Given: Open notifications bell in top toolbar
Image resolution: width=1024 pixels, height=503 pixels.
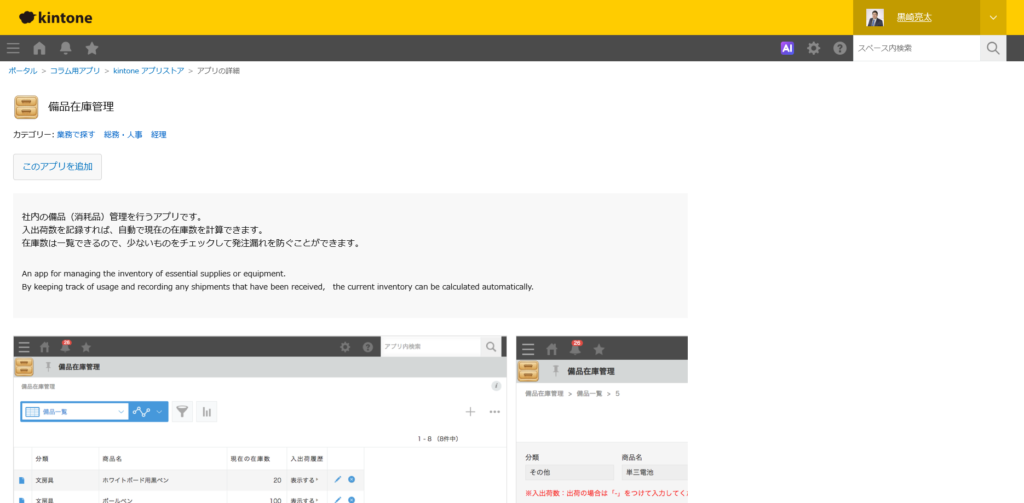Looking at the screenshot, I should 66,48.
